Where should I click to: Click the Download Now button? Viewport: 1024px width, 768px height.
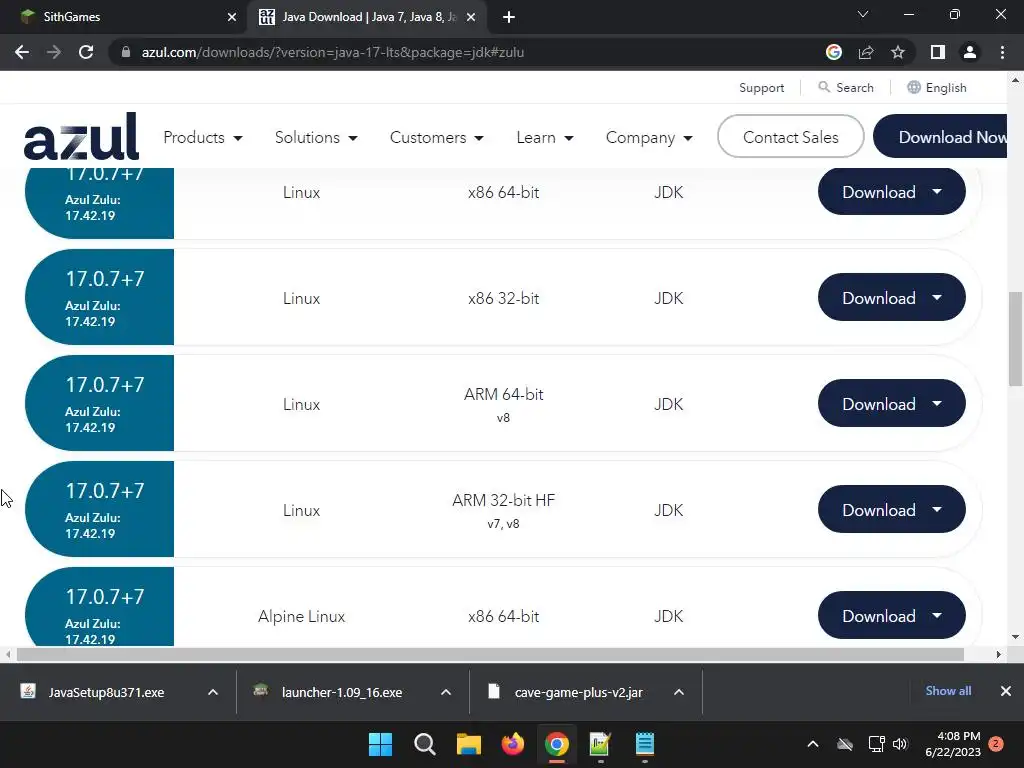940,136
